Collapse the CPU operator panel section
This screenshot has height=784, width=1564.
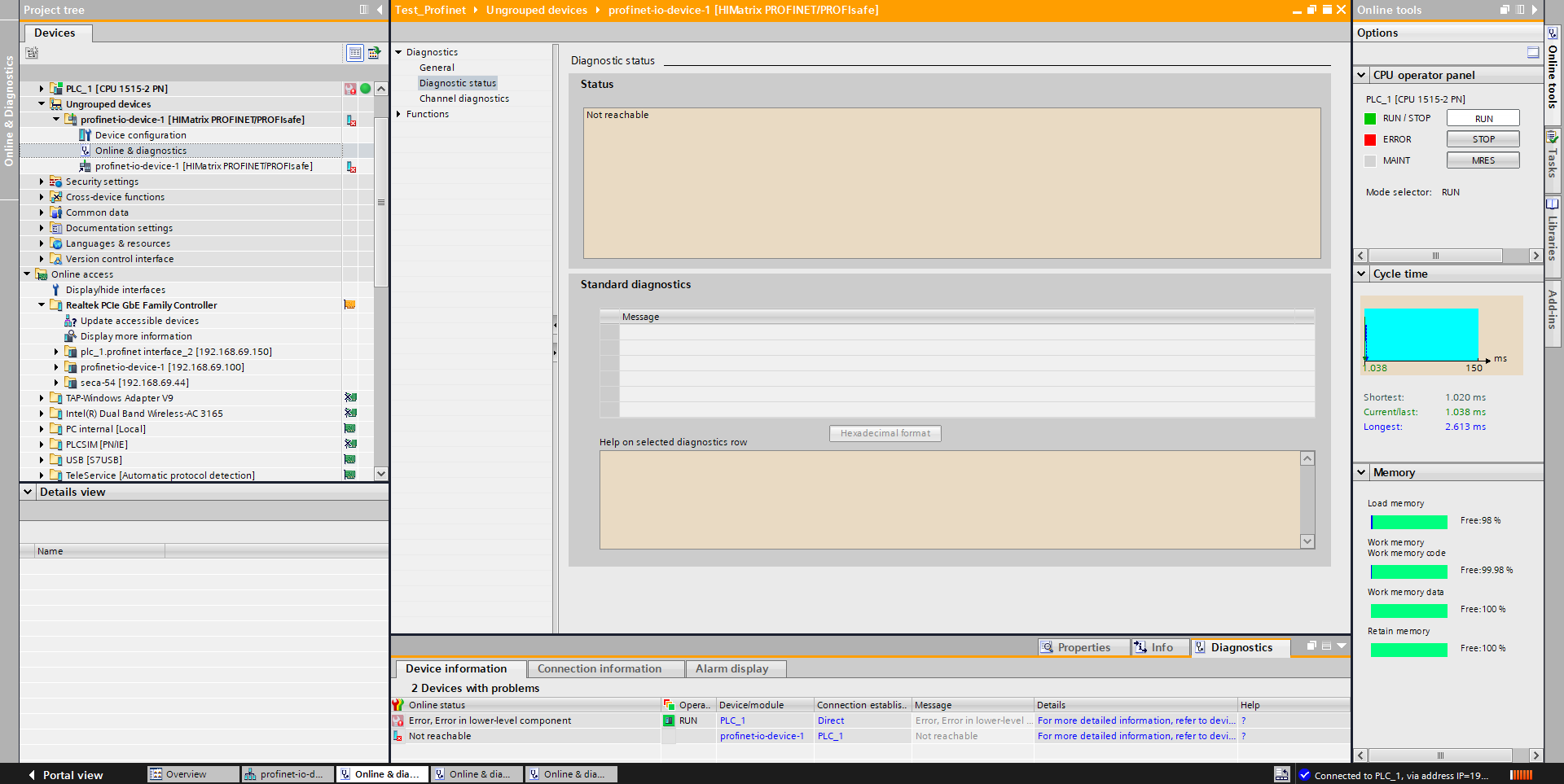point(1361,75)
